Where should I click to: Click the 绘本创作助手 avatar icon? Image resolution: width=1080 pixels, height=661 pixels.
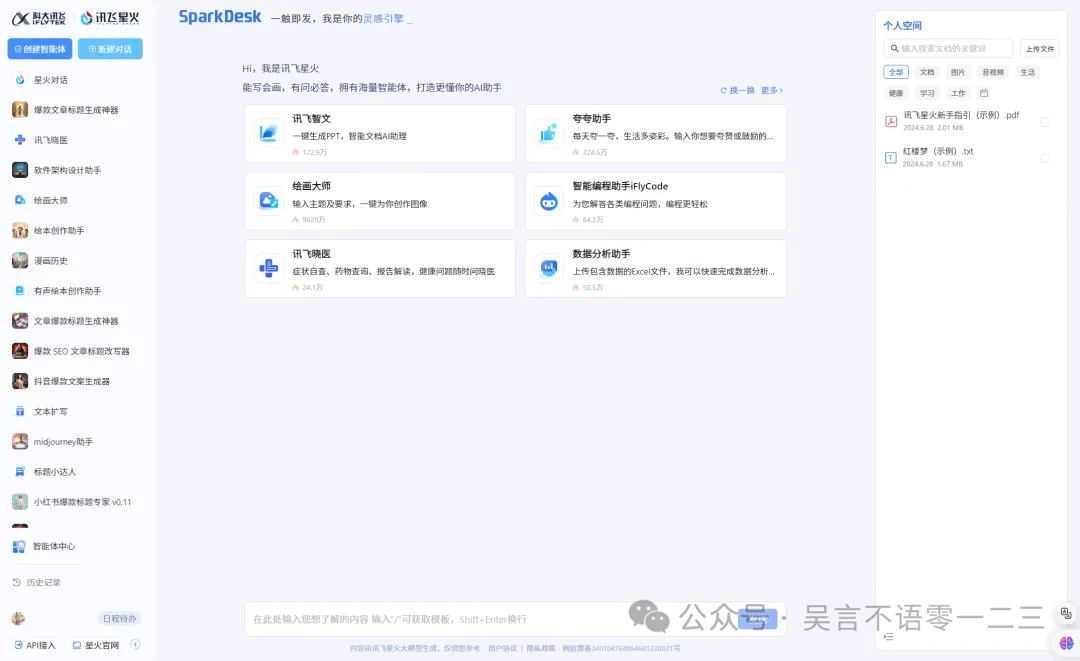[20, 231]
